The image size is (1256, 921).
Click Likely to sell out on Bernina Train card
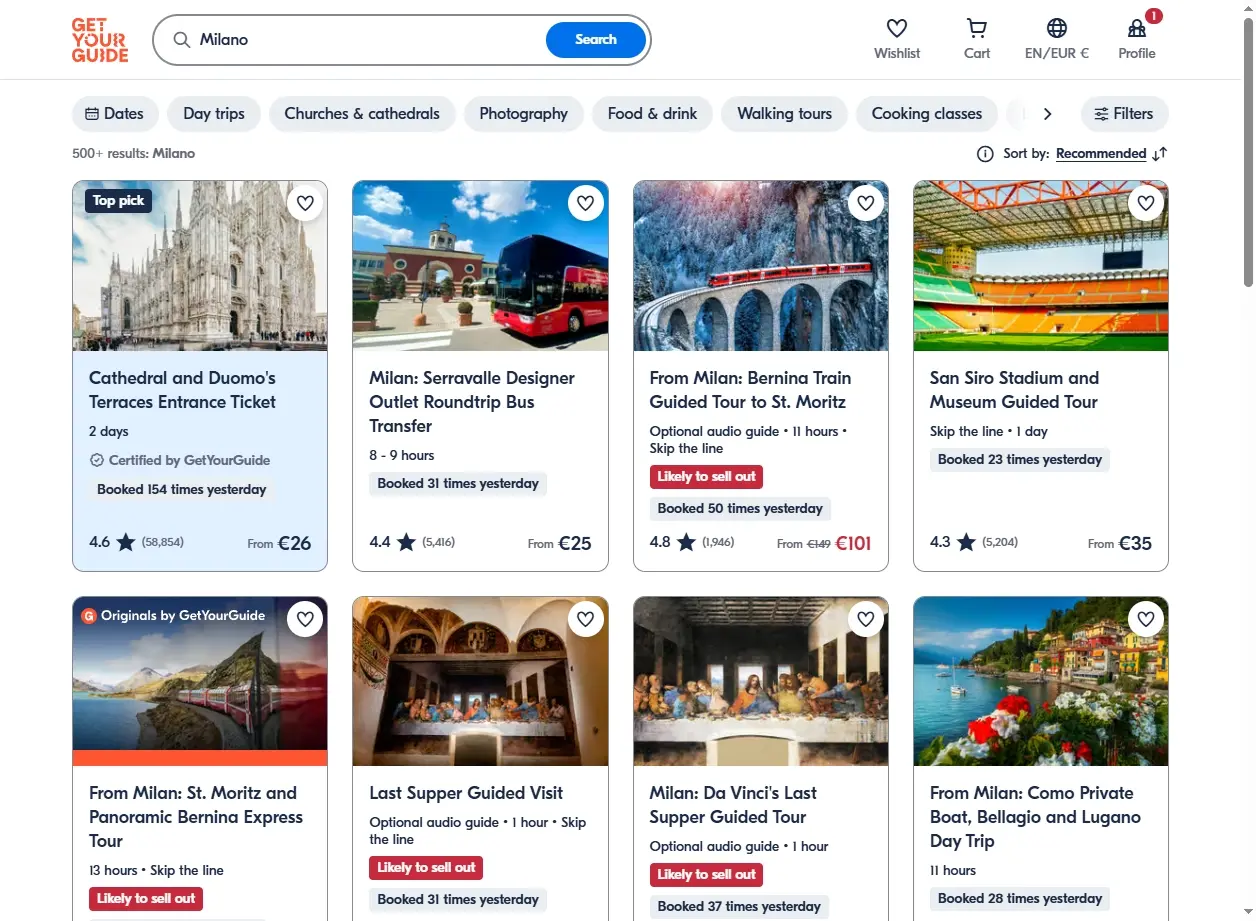[x=707, y=477]
